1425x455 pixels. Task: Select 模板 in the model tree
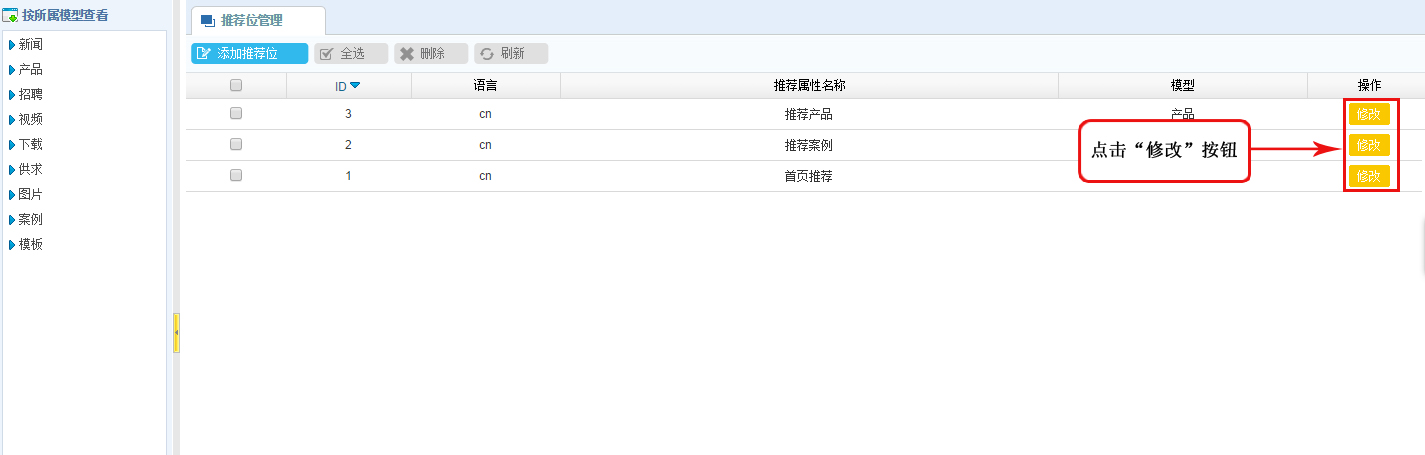coord(31,245)
